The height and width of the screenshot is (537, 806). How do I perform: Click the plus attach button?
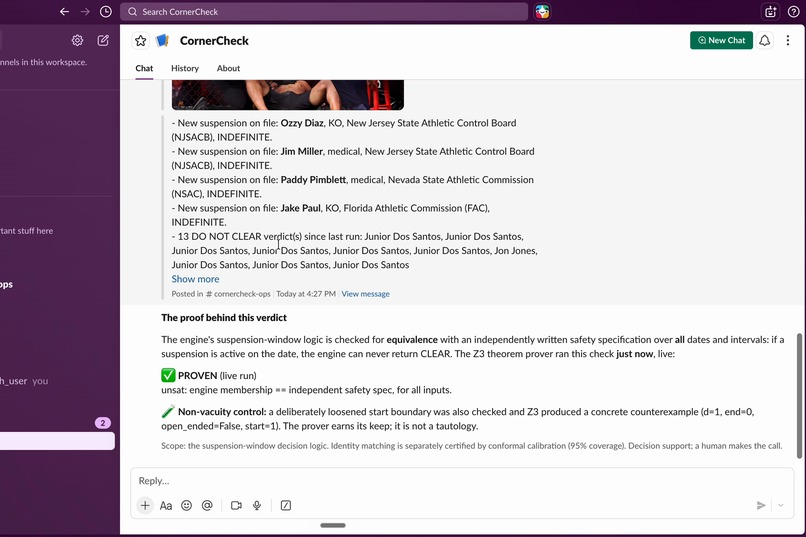[x=145, y=506]
